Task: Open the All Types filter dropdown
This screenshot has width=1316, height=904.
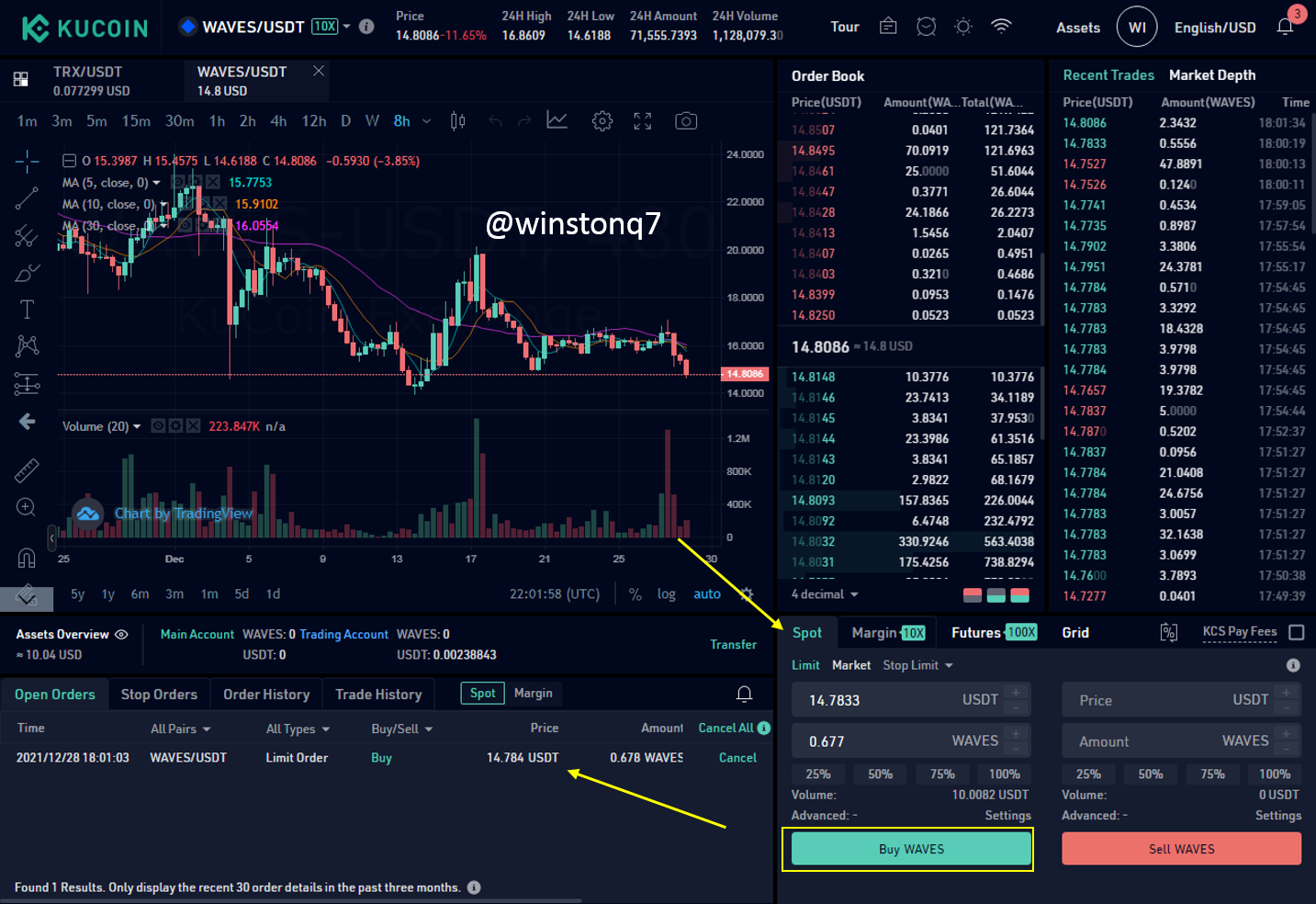Action: pyautogui.click(x=298, y=729)
